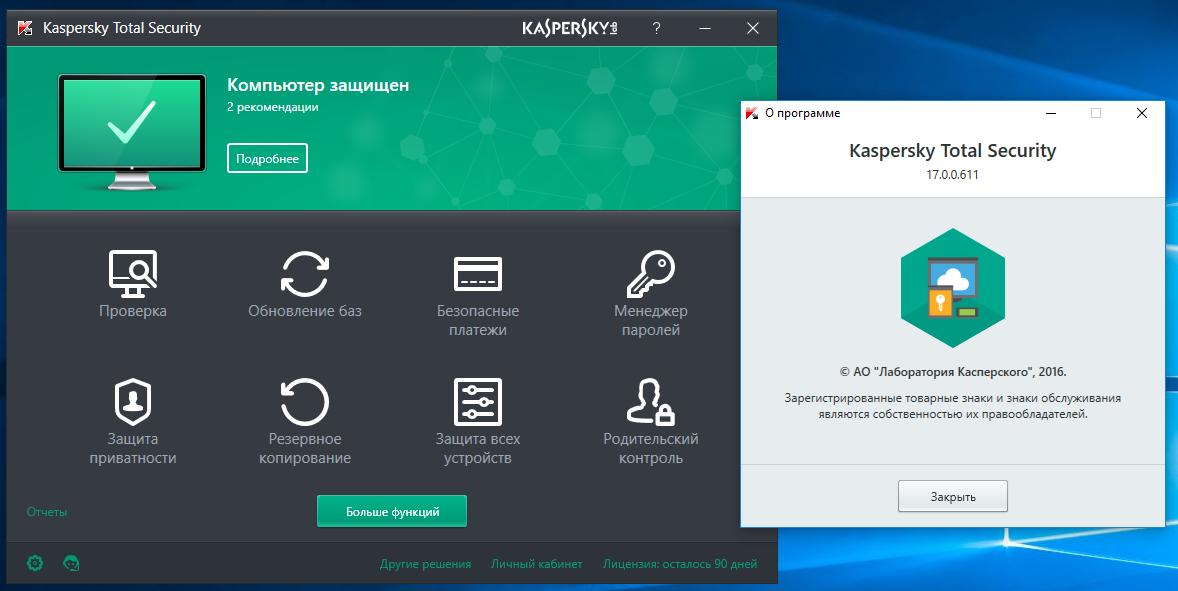Click the Kaspersky Total Security heading in About
The height and width of the screenshot is (591, 1178).
953,150
